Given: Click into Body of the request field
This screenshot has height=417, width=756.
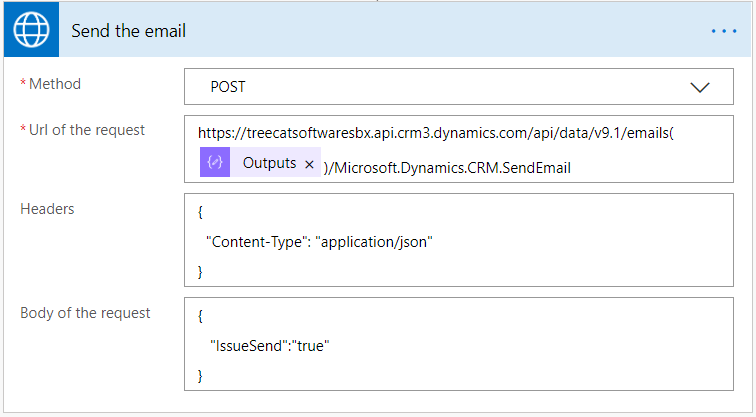Looking at the screenshot, I should pos(459,344).
